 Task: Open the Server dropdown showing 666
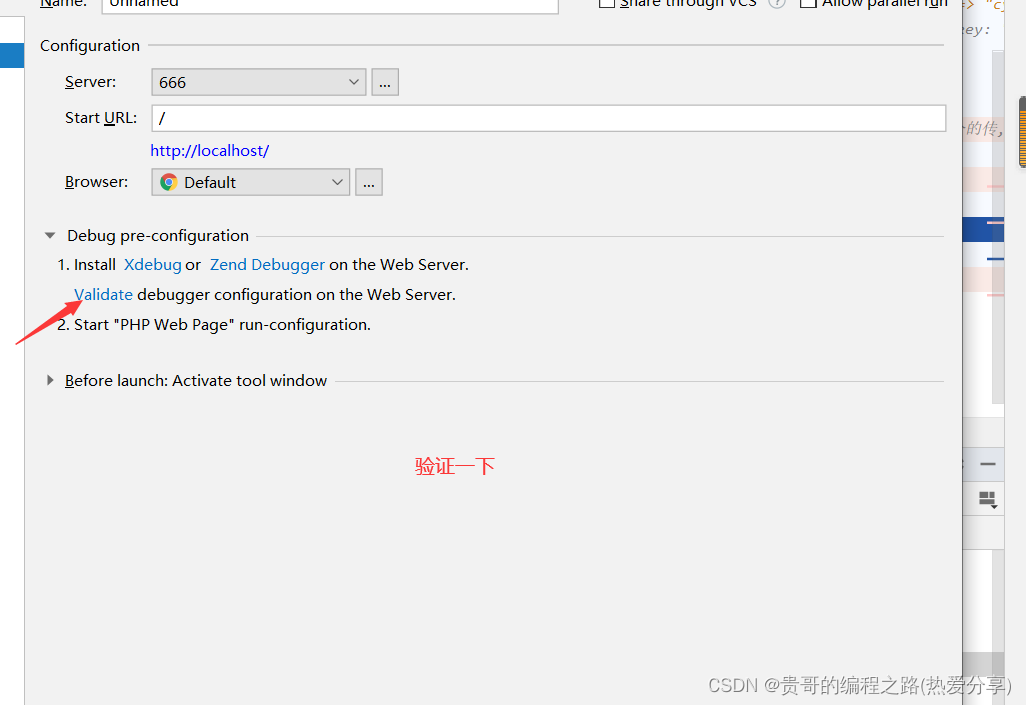pyautogui.click(x=258, y=82)
